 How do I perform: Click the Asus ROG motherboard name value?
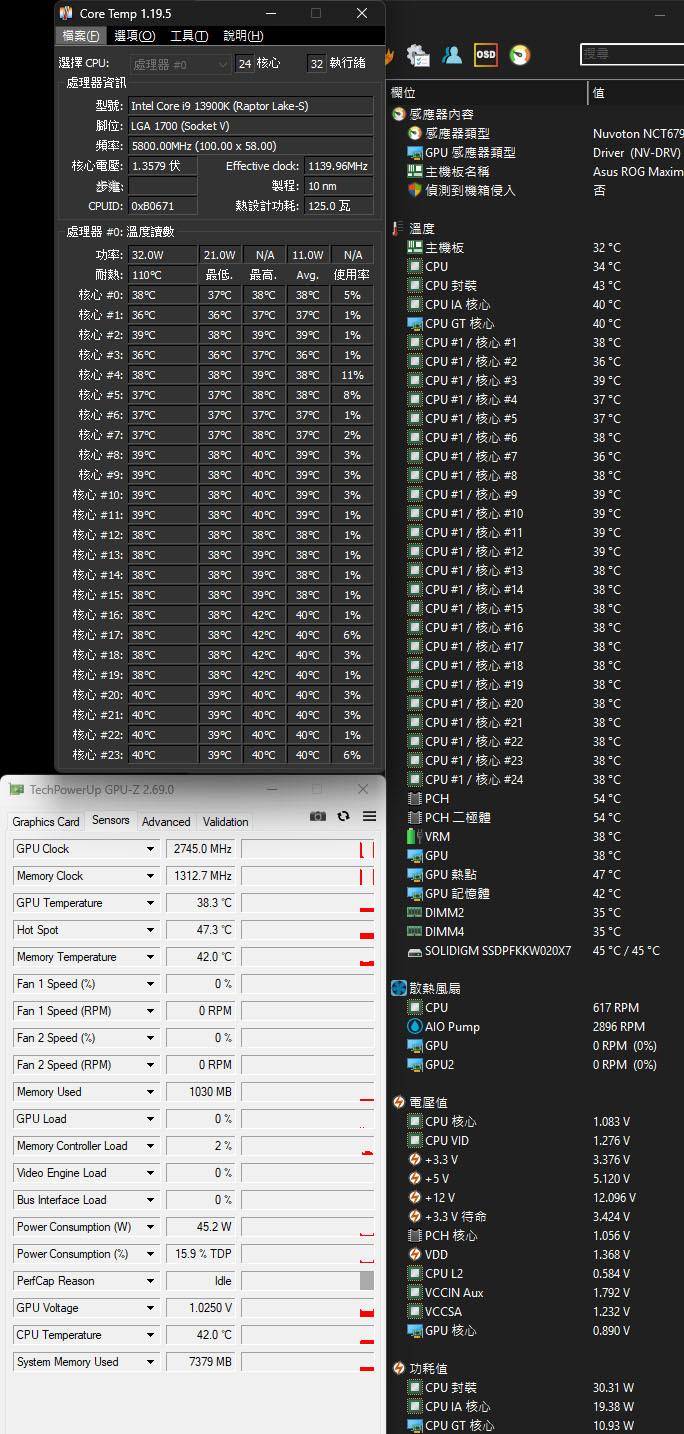pos(638,172)
